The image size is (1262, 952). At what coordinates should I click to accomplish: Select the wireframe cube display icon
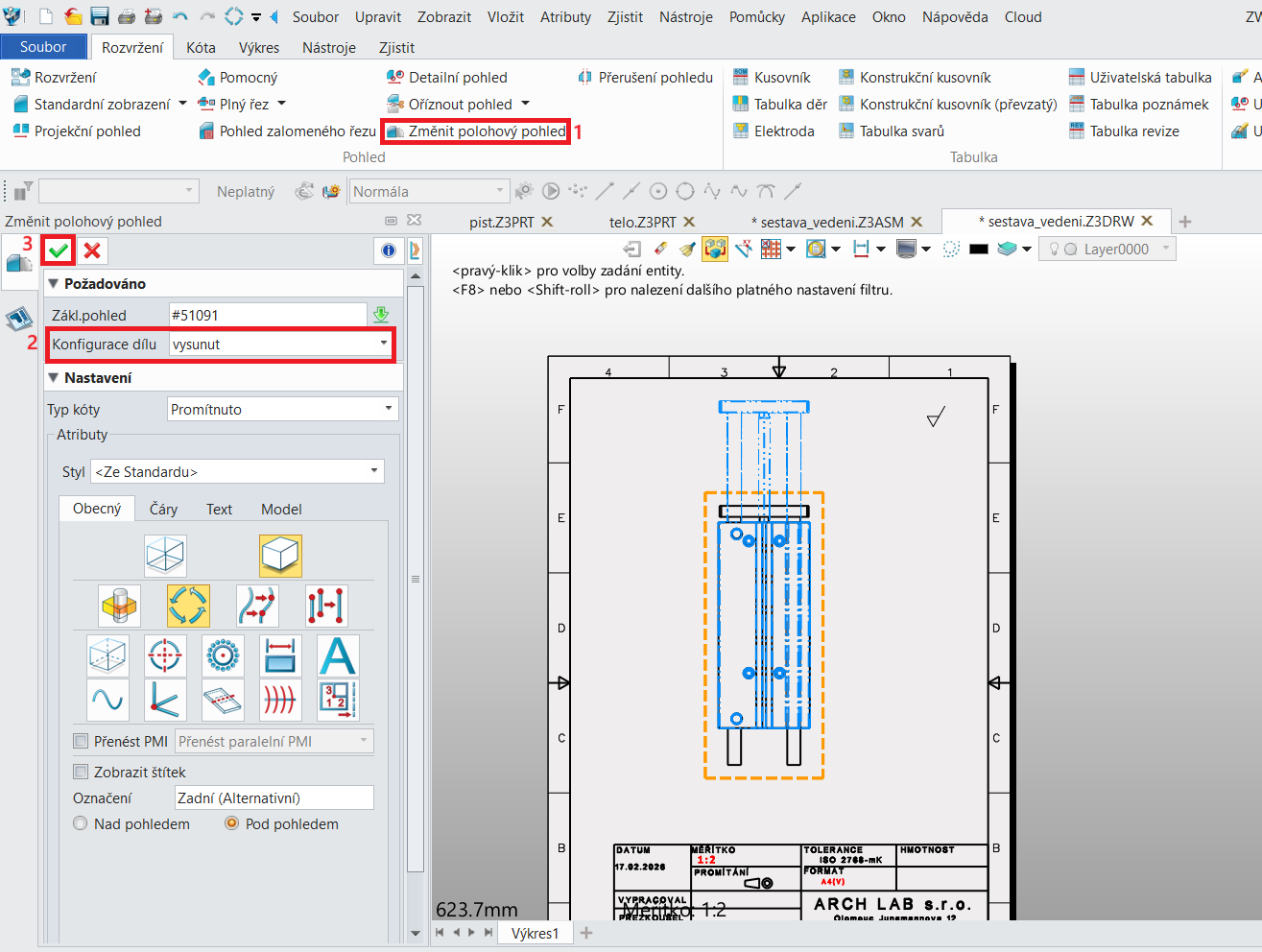[x=165, y=556]
